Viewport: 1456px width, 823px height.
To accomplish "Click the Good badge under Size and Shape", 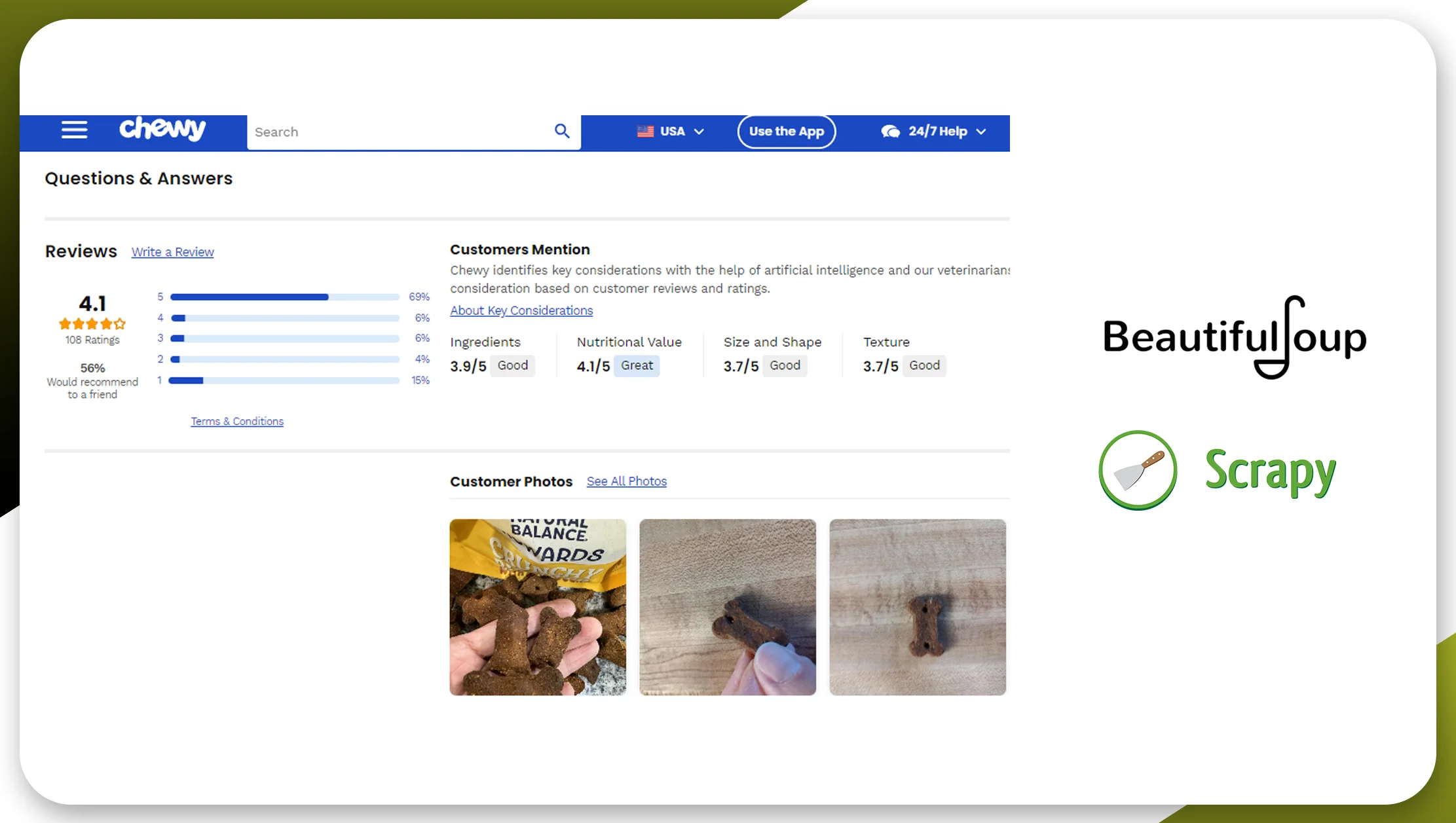I will (785, 365).
